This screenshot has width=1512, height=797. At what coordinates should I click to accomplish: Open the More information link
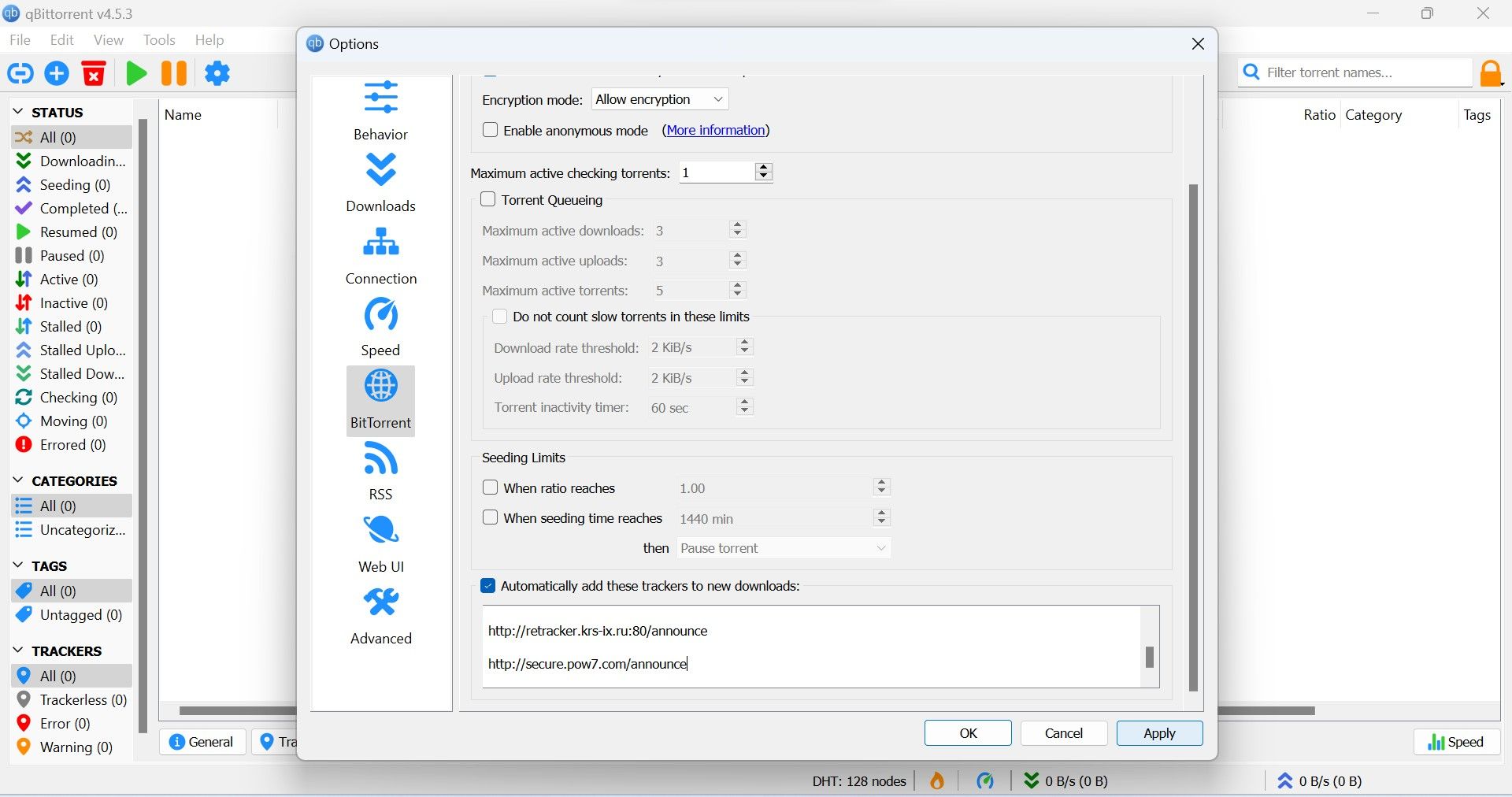tap(716, 130)
